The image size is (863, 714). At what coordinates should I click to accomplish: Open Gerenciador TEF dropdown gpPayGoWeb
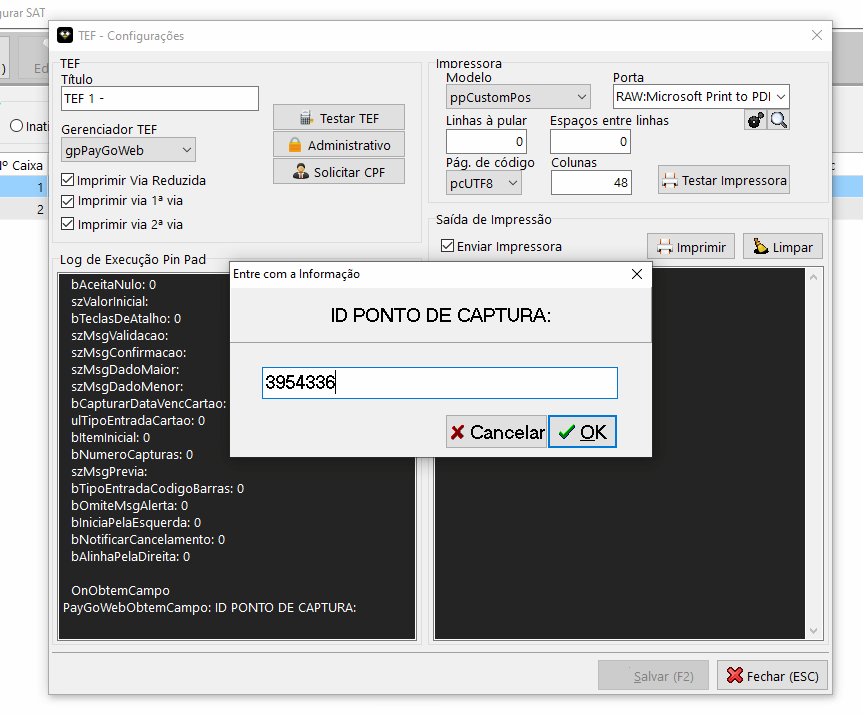(129, 150)
